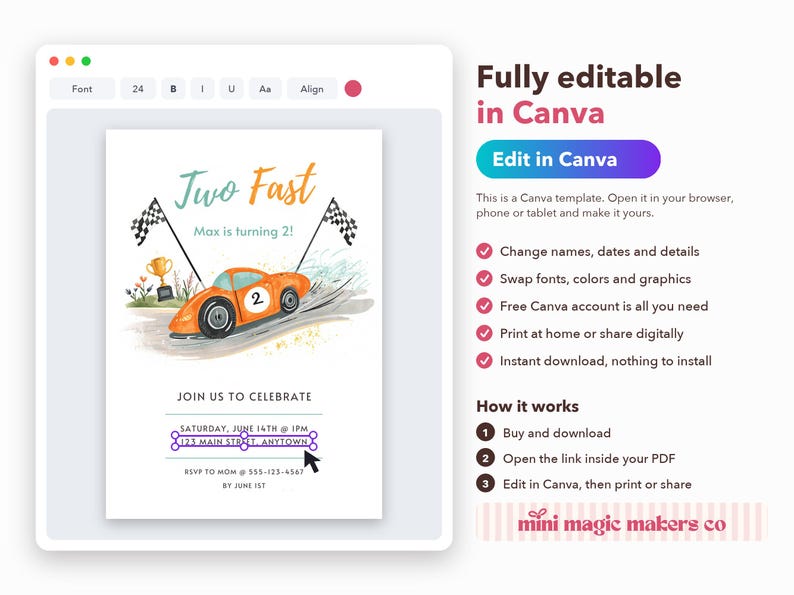The height and width of the screenshot is (595, 794).
Task: Select the 'Two Fast' title text
Action: pos(245,186)
